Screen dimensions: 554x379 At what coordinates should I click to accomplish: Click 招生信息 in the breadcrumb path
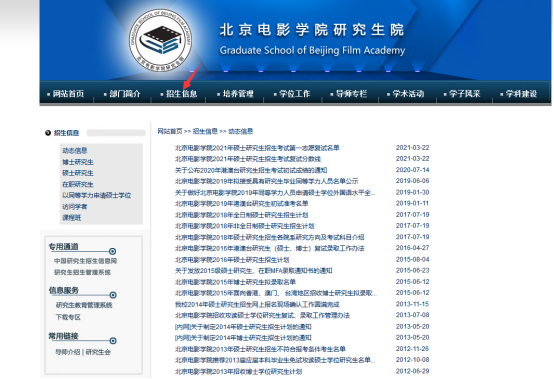pyautogui.click(x=205, y=131)
